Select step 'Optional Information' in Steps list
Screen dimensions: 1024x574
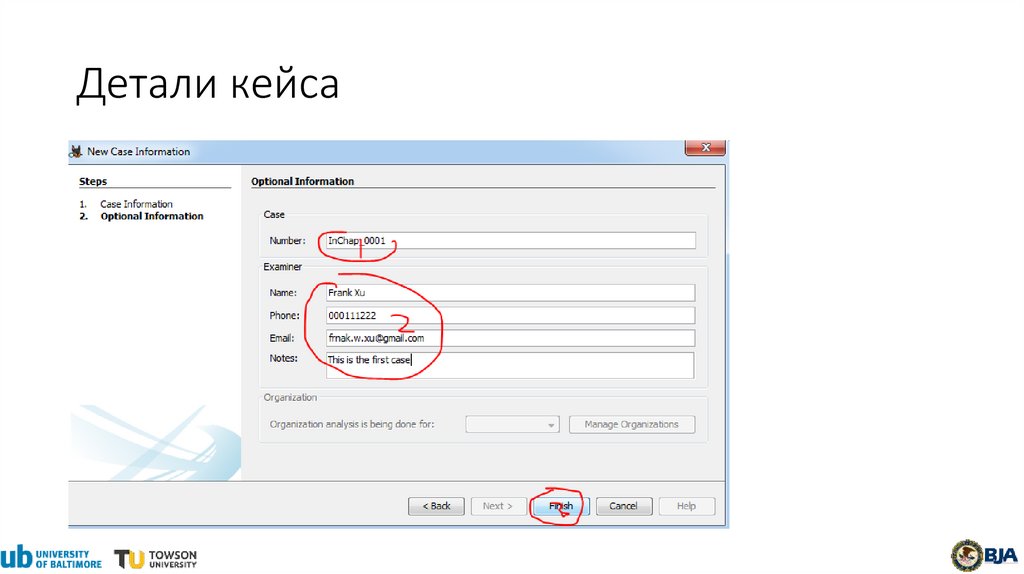(x=152, y=216)
